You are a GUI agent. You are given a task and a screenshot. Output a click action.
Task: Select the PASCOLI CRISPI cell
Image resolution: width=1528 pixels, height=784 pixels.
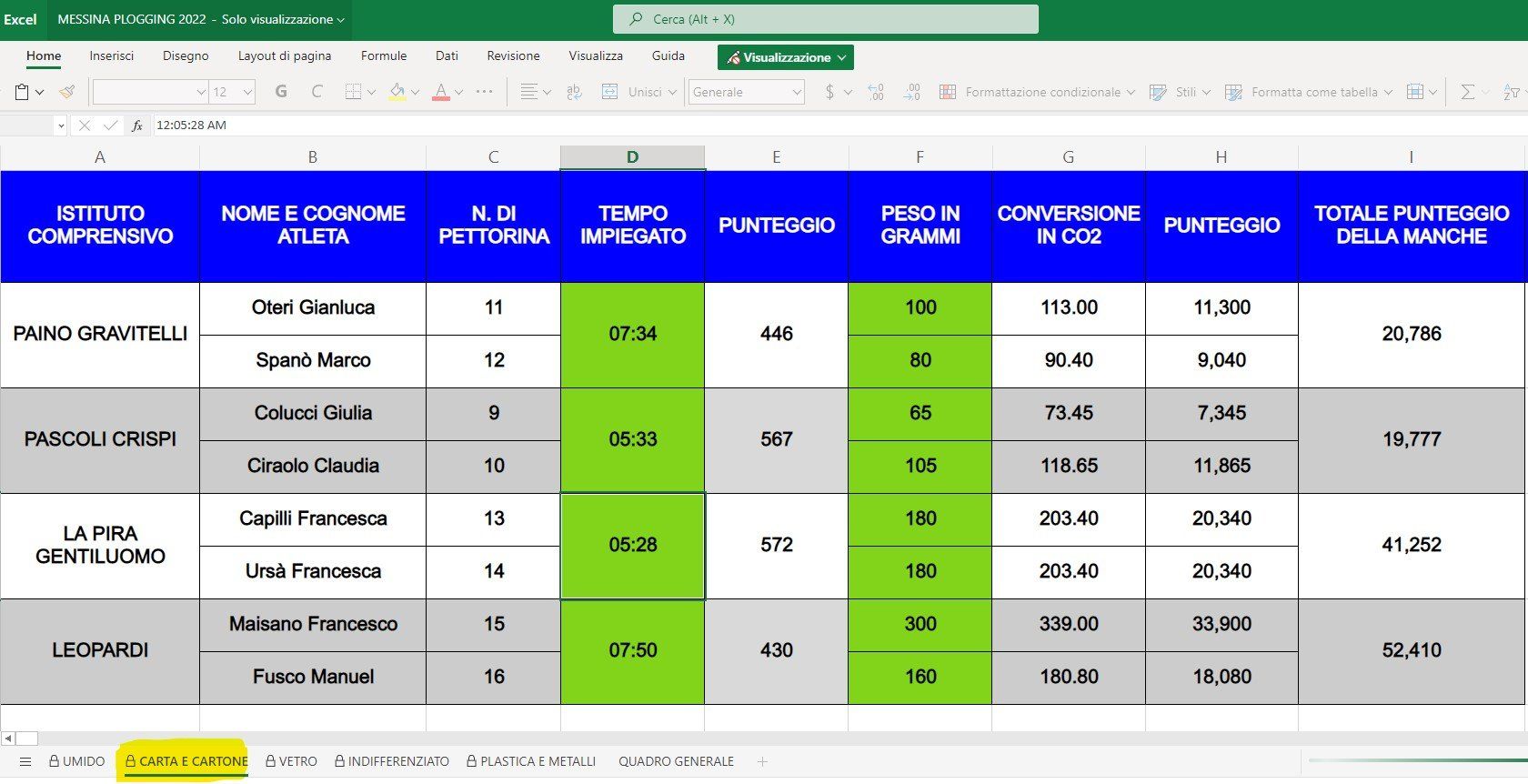pyautogui.click(x=100, y=440)
